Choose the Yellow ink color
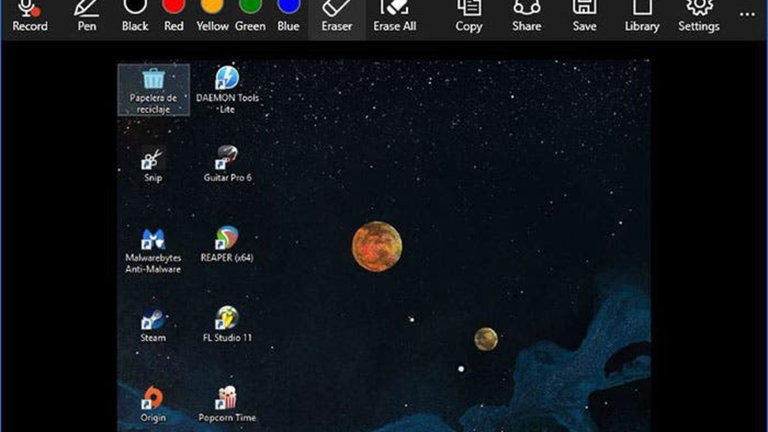The height and width of the screenshot is (432, 768). (x=212, y=18)
